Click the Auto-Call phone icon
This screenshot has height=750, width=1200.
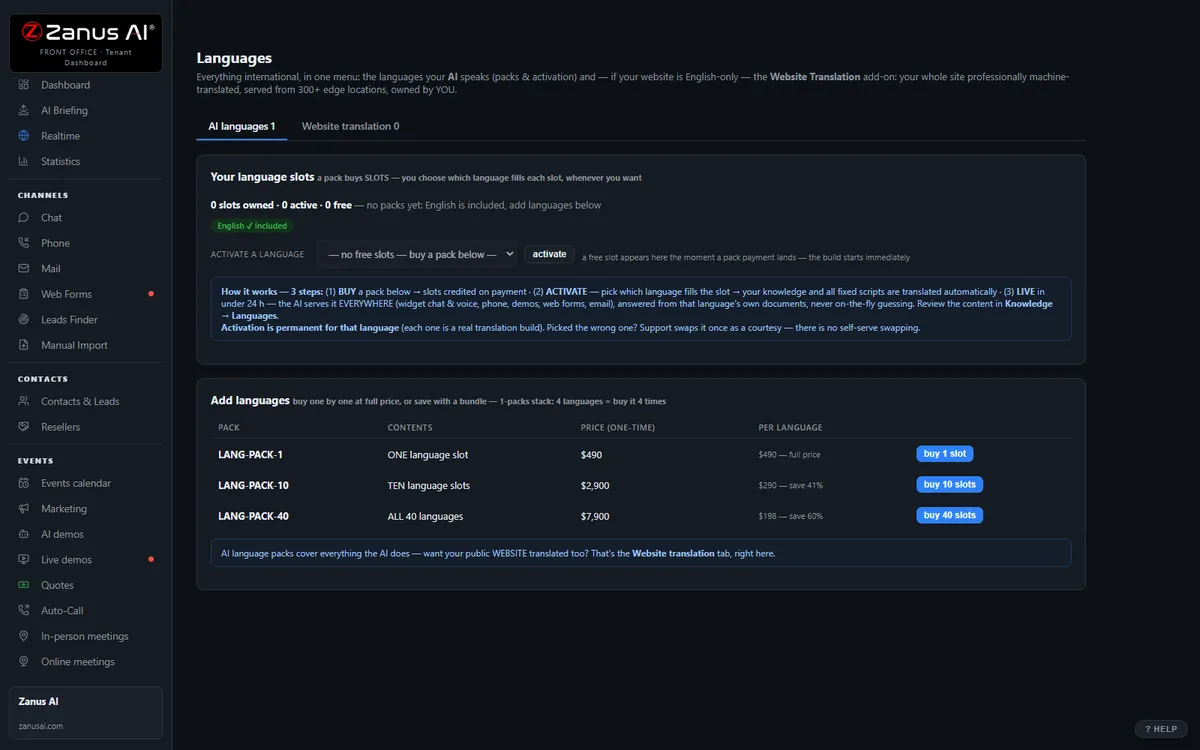pyautogui.click(x=24, y=610)
